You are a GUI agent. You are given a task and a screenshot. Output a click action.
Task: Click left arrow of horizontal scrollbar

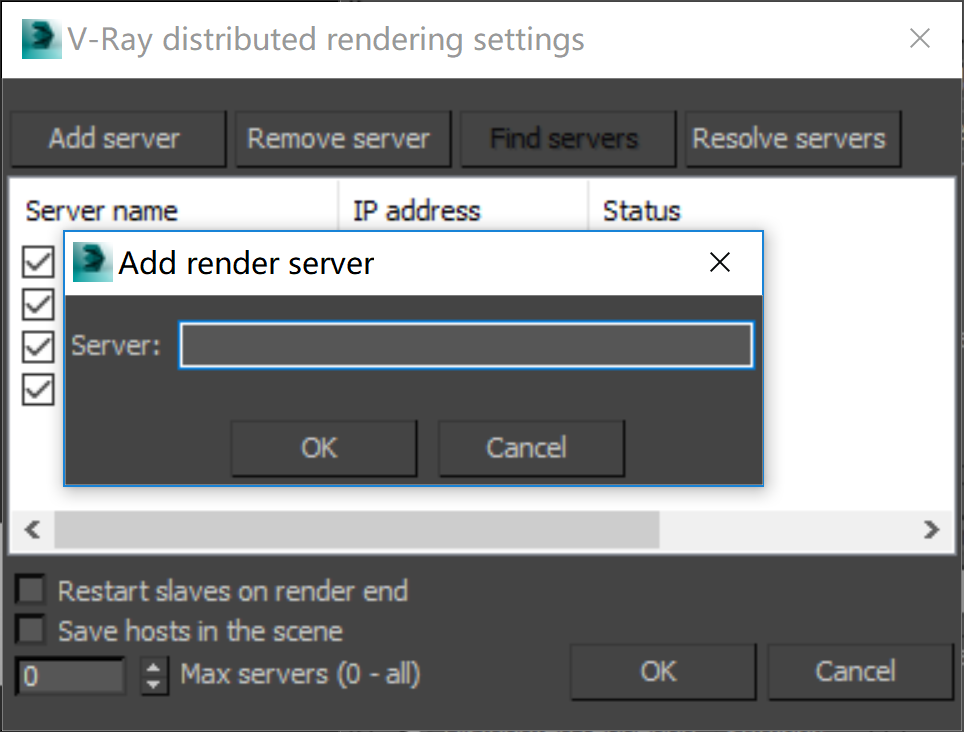click(32, 529)
